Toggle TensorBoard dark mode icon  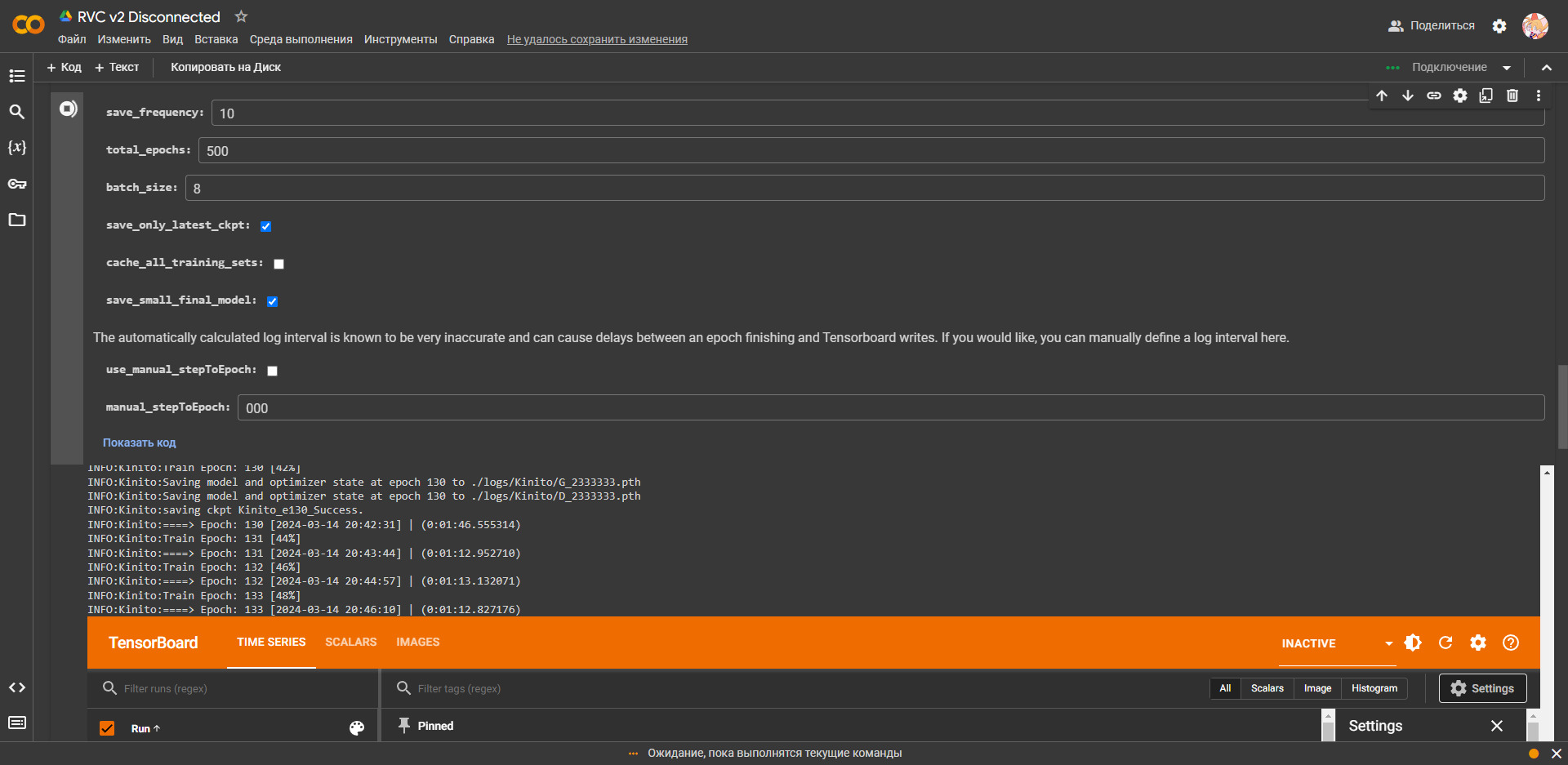[x=1413, y=643]
